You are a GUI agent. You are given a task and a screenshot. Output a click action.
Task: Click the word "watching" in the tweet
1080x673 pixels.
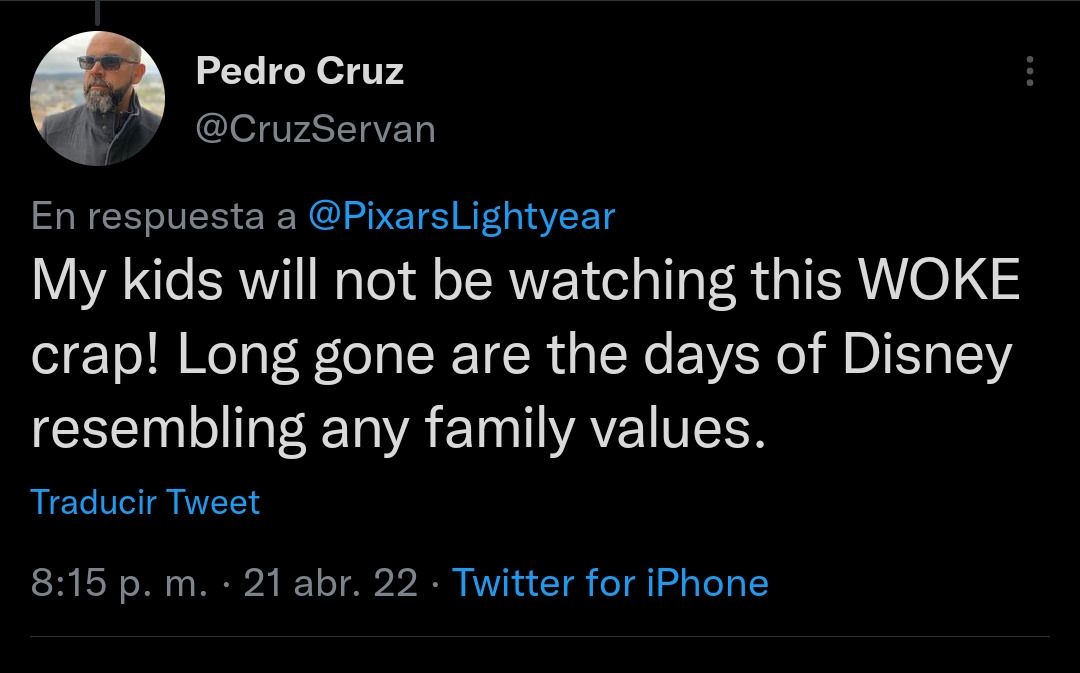pos(611,281)
